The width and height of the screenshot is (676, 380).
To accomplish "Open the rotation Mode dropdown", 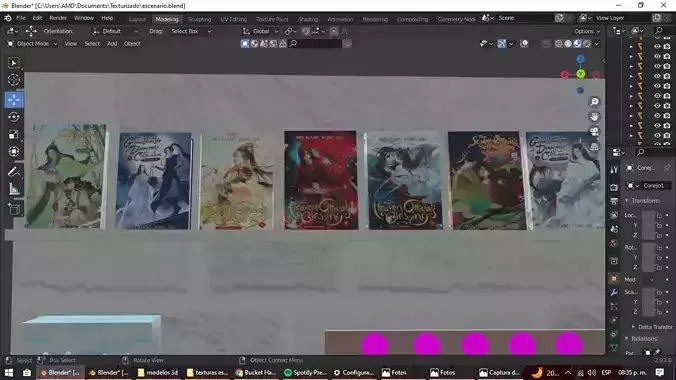I will coord(649,280).
